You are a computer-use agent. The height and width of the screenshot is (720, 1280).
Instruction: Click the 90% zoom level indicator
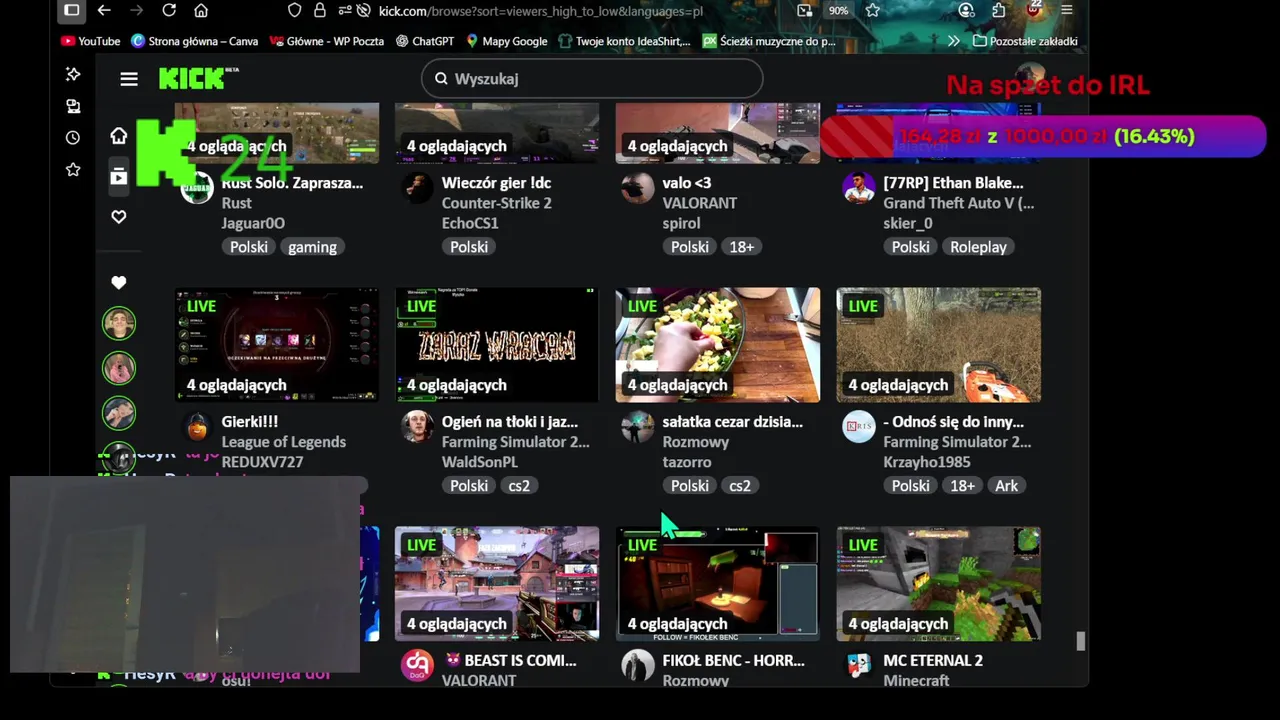pos(838,10)
